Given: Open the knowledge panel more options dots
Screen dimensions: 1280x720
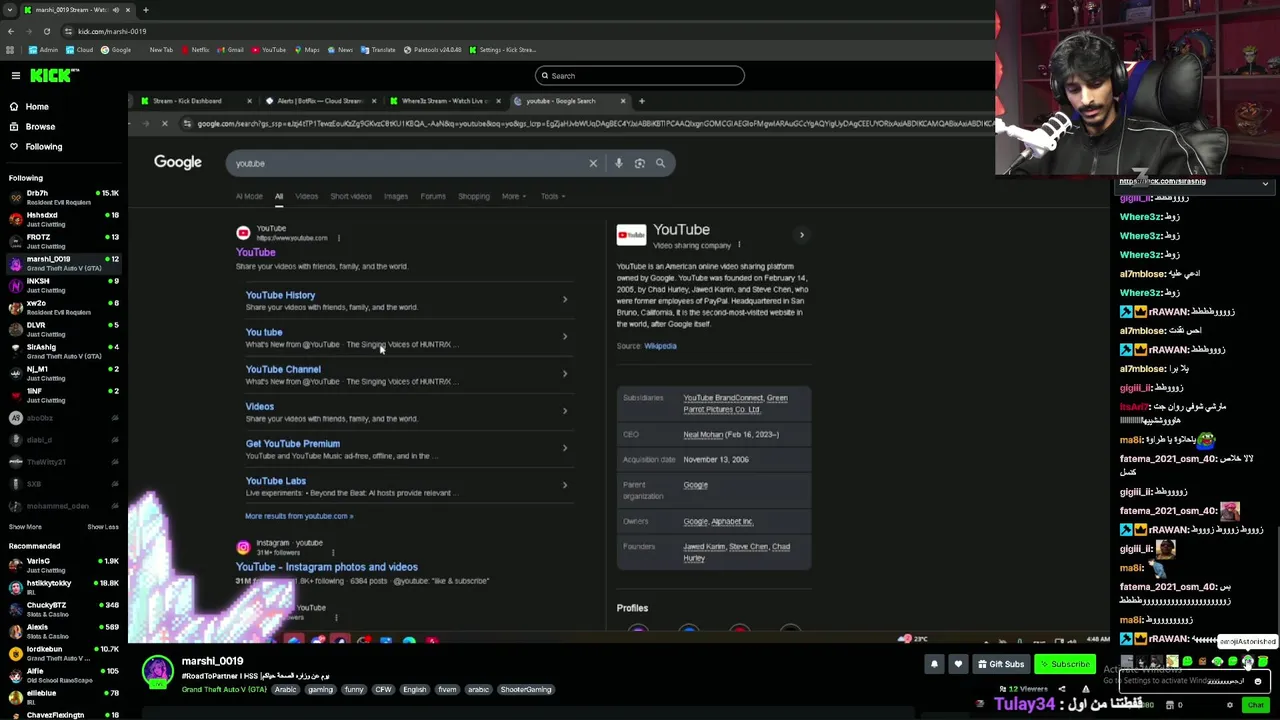Looking at the screenshot, I should coord(739,245).
